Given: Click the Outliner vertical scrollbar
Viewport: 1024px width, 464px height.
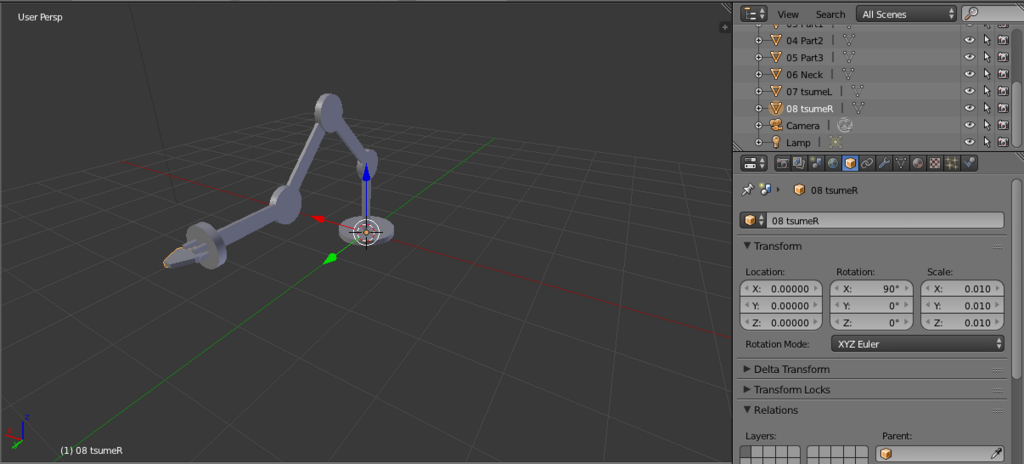Looking at the screenshot, I should click(1017, 114).
